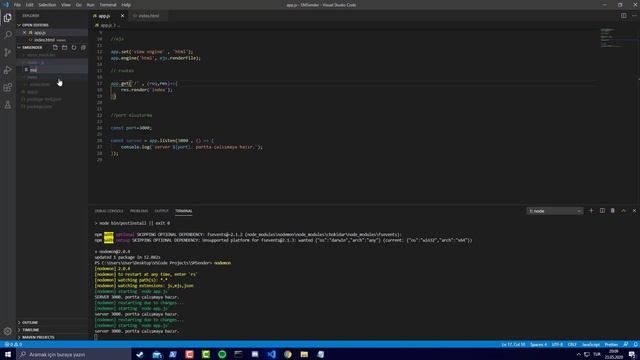Viewport: 640px width, 360px height.
Task: Switch to the index.html editor tab
Action: [x=148, y=16]
